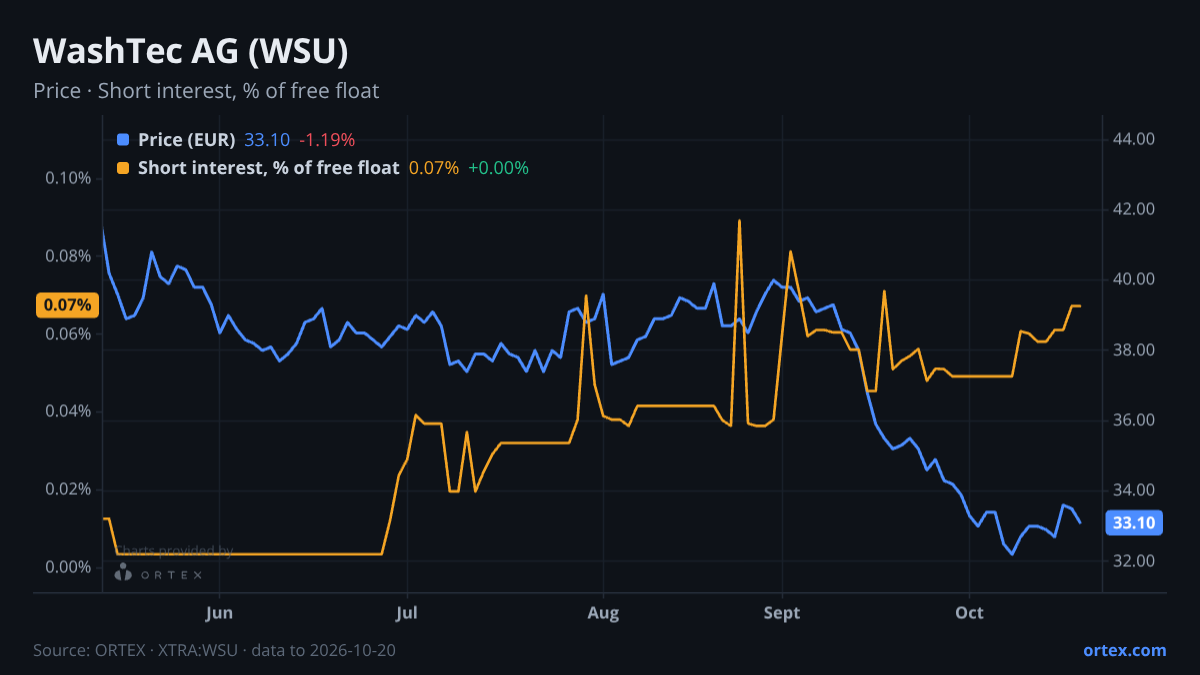Open the ortex.com link

click(1124, 650)
